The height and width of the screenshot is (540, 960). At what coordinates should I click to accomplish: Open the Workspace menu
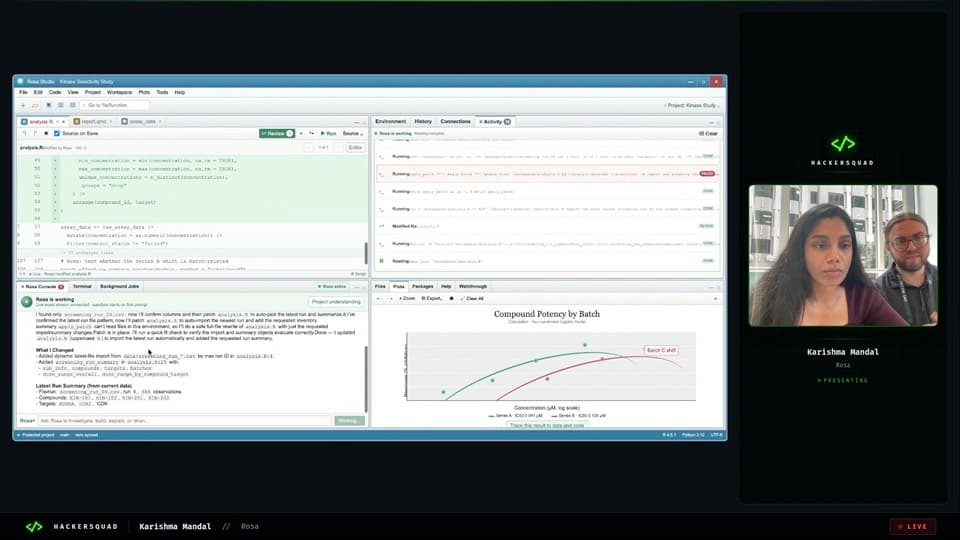pyautogui.click(x=119, y=92)
